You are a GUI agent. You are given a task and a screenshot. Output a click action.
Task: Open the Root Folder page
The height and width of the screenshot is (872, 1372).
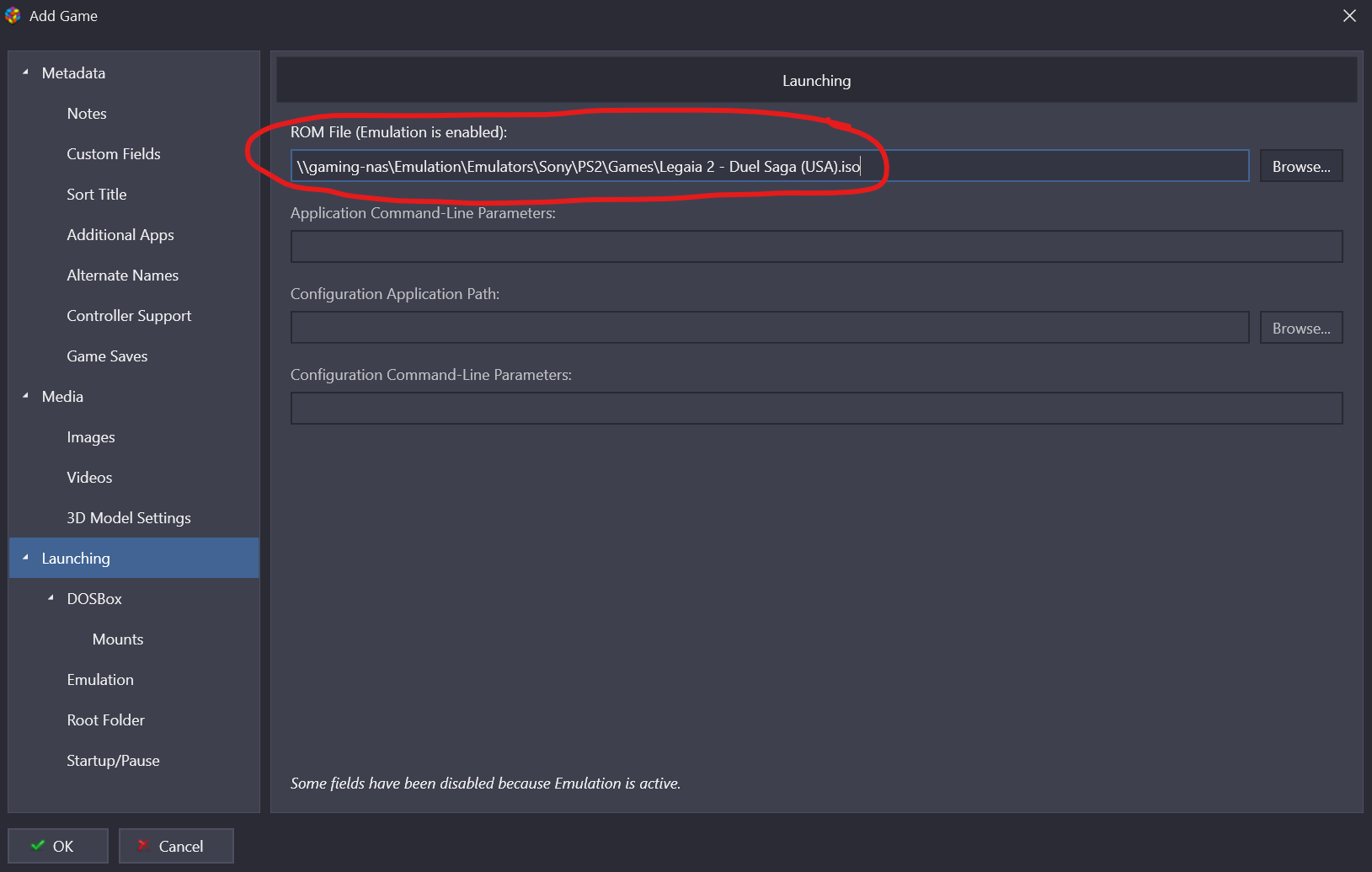106,720
